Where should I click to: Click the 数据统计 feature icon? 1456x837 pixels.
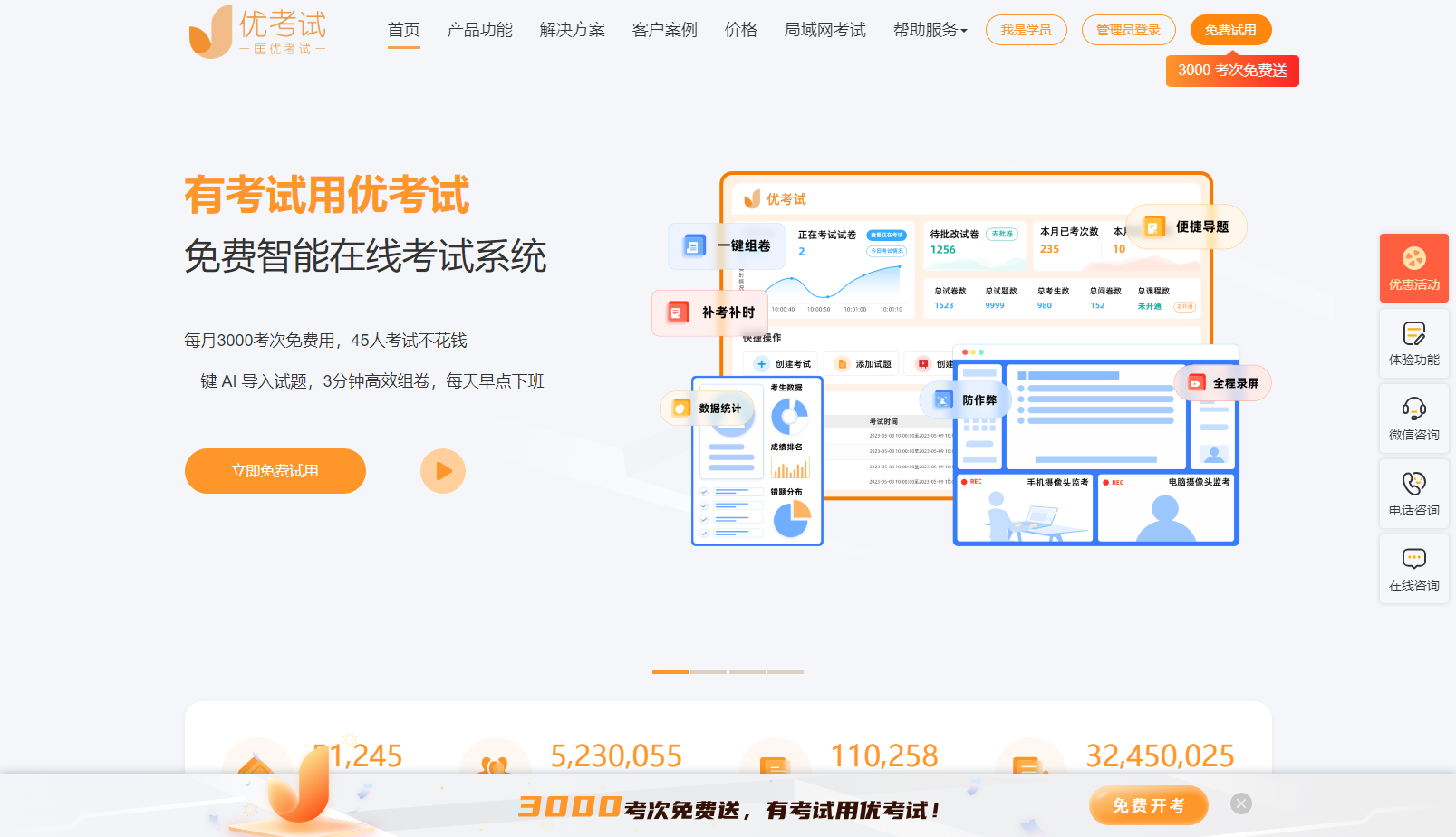pos(680,409)
